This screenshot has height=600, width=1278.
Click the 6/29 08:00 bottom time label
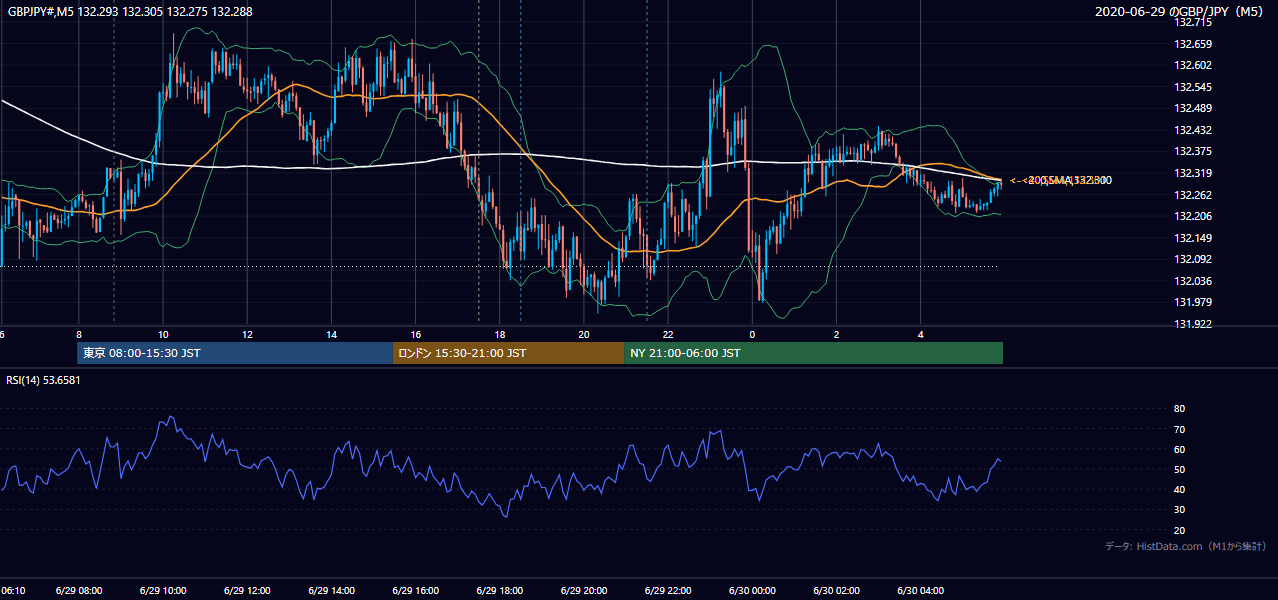[78, 591]
